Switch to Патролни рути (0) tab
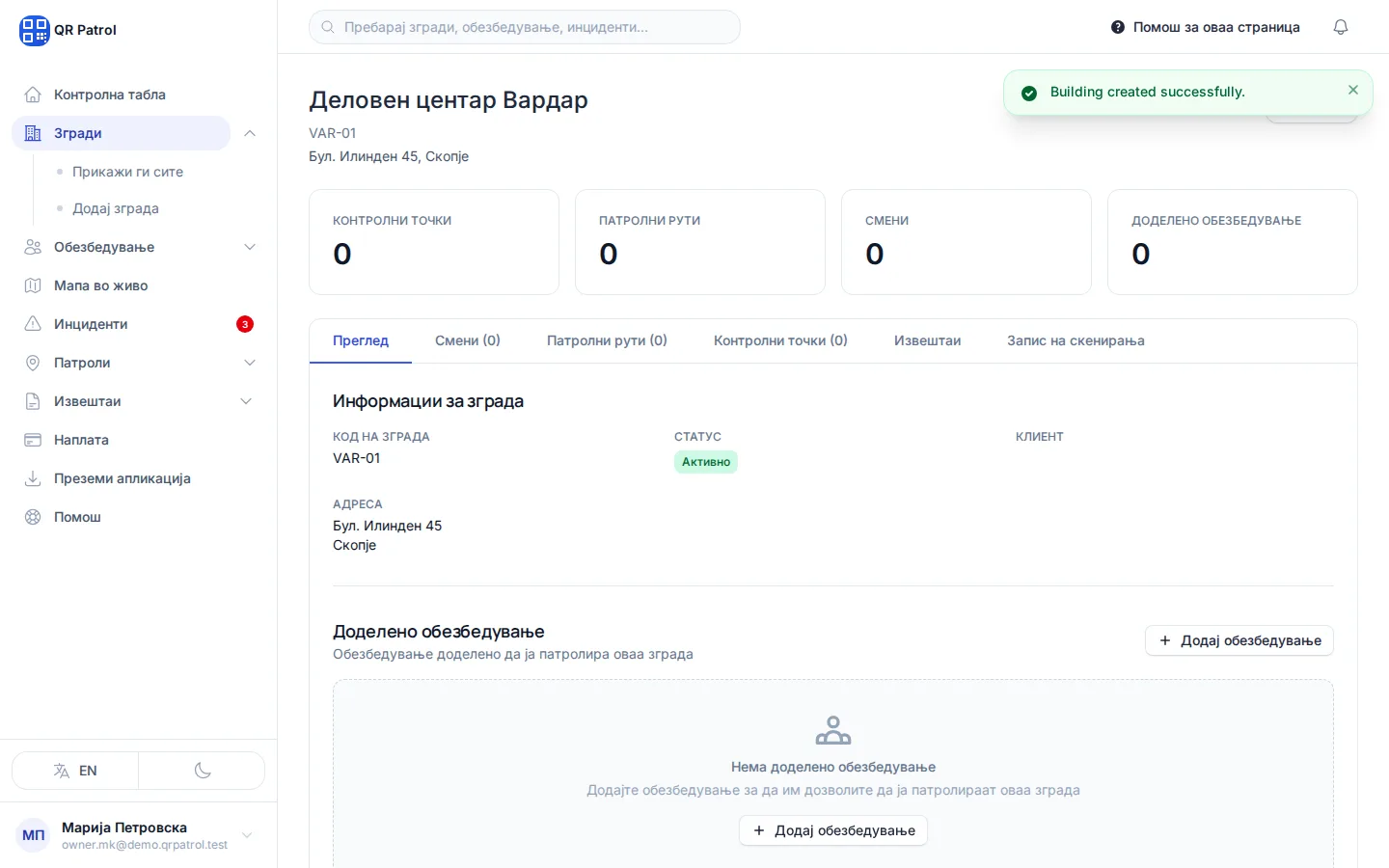 [x=607, y=340]
